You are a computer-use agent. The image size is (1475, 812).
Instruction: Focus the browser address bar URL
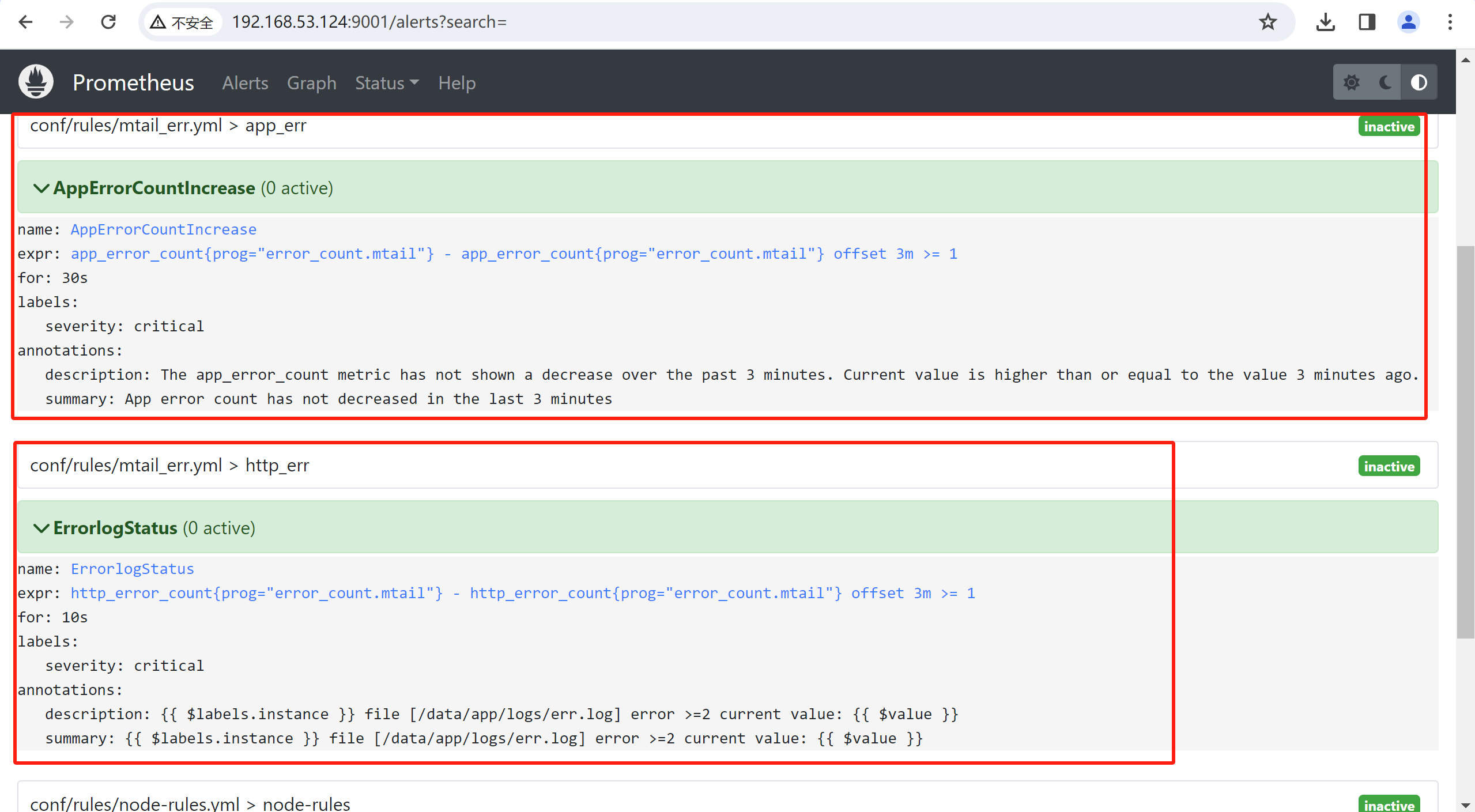click(369, 22)
